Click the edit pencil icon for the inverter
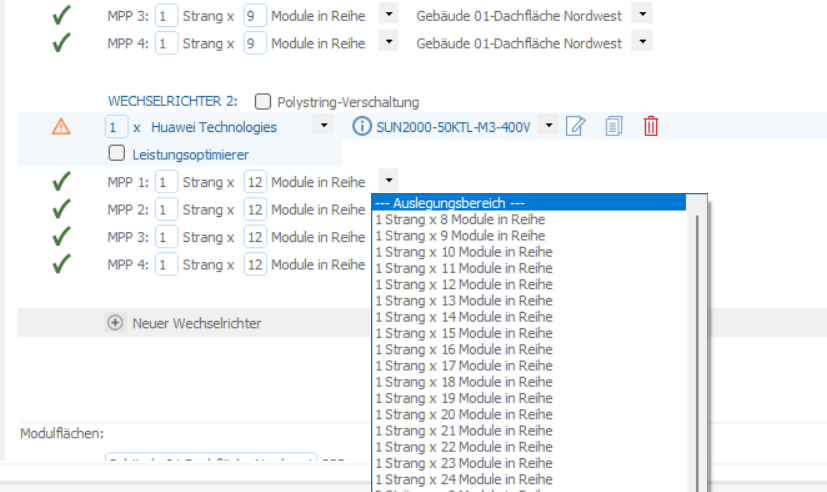Image resolution: width=827 pixels, height=492 pixels. click(x=575, y=126)
